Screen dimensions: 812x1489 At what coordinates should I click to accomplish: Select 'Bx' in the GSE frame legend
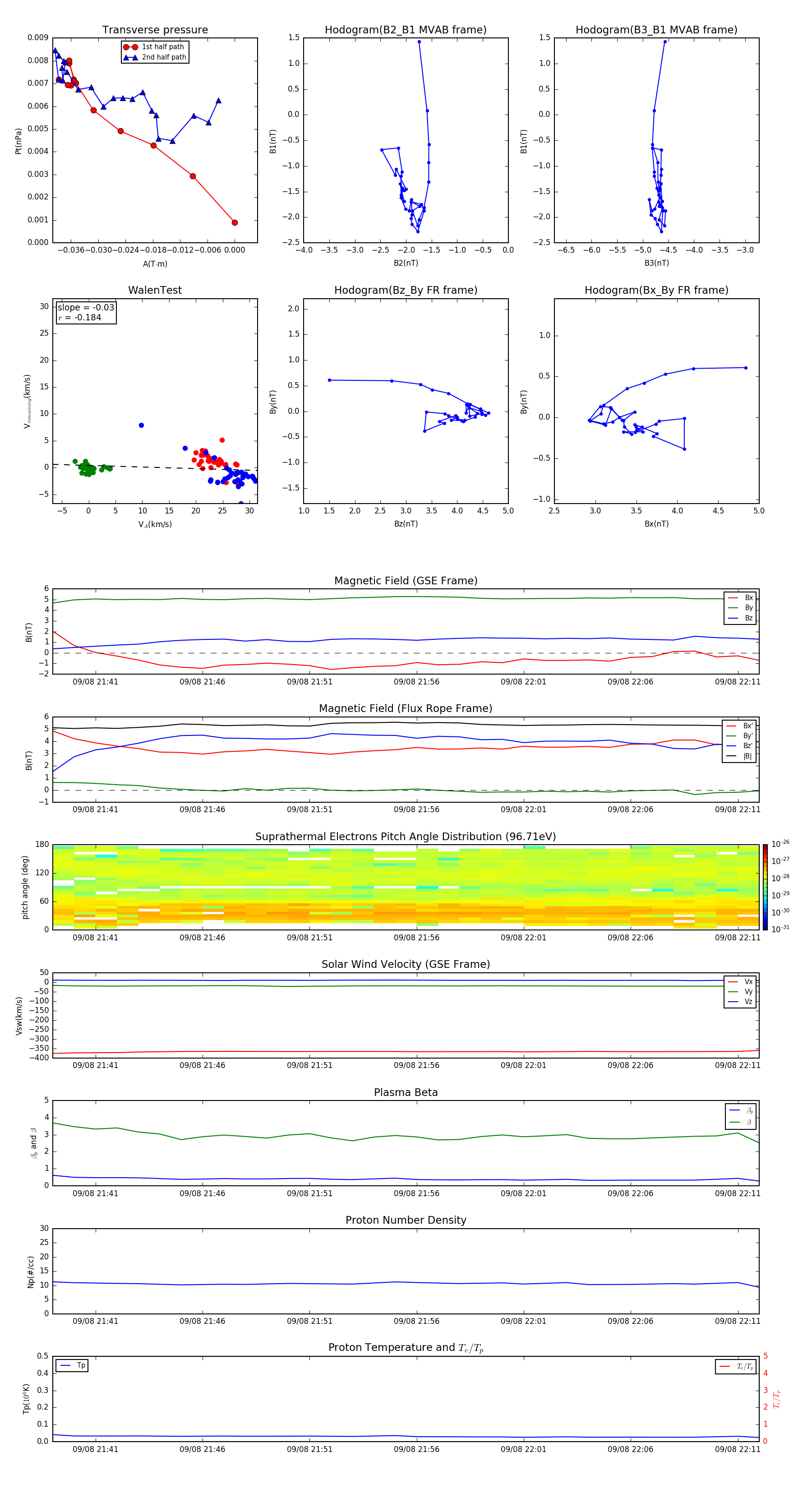(740, 598)
